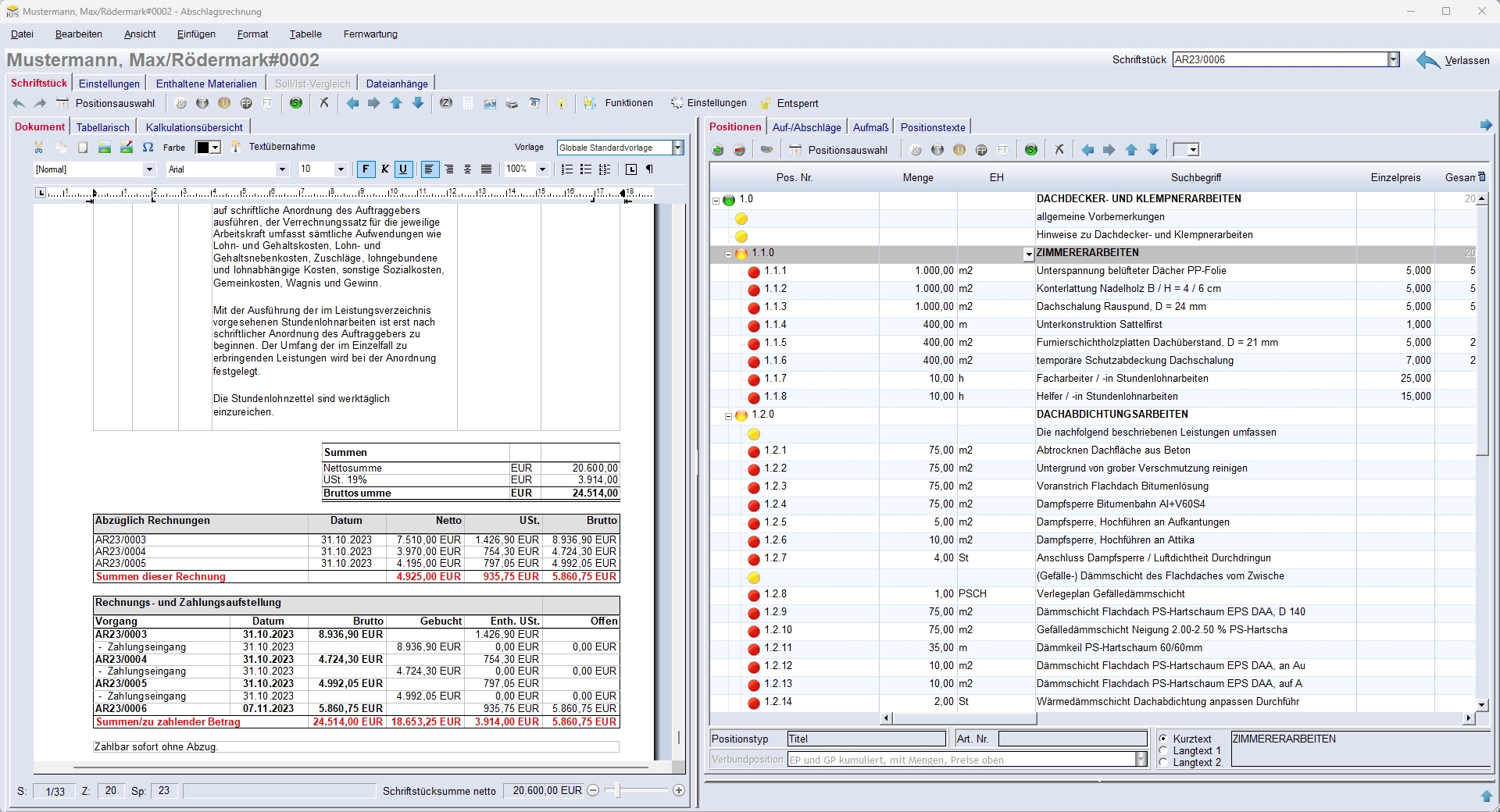Switch to the Kalkulationsübersicht tab
The width and height of the screenshot is (1500, 812).
[194, 127]
